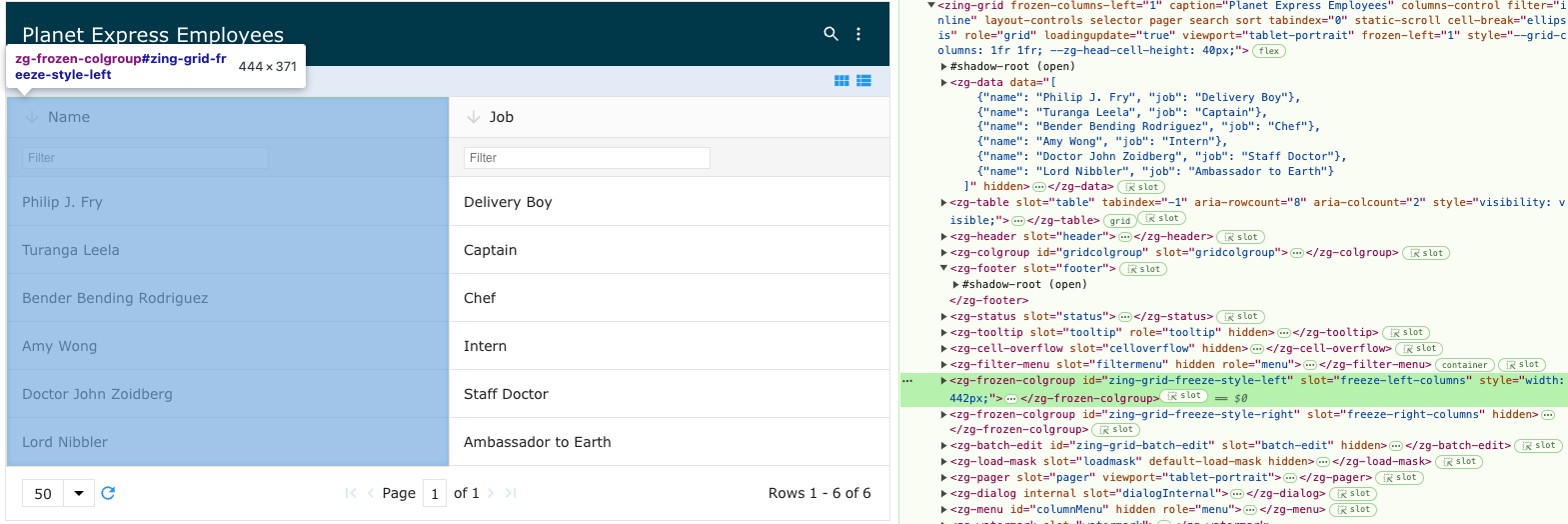Go to the first page in the pager
This screenshot has height=524, width=1568.
click(x=351, y=493)
